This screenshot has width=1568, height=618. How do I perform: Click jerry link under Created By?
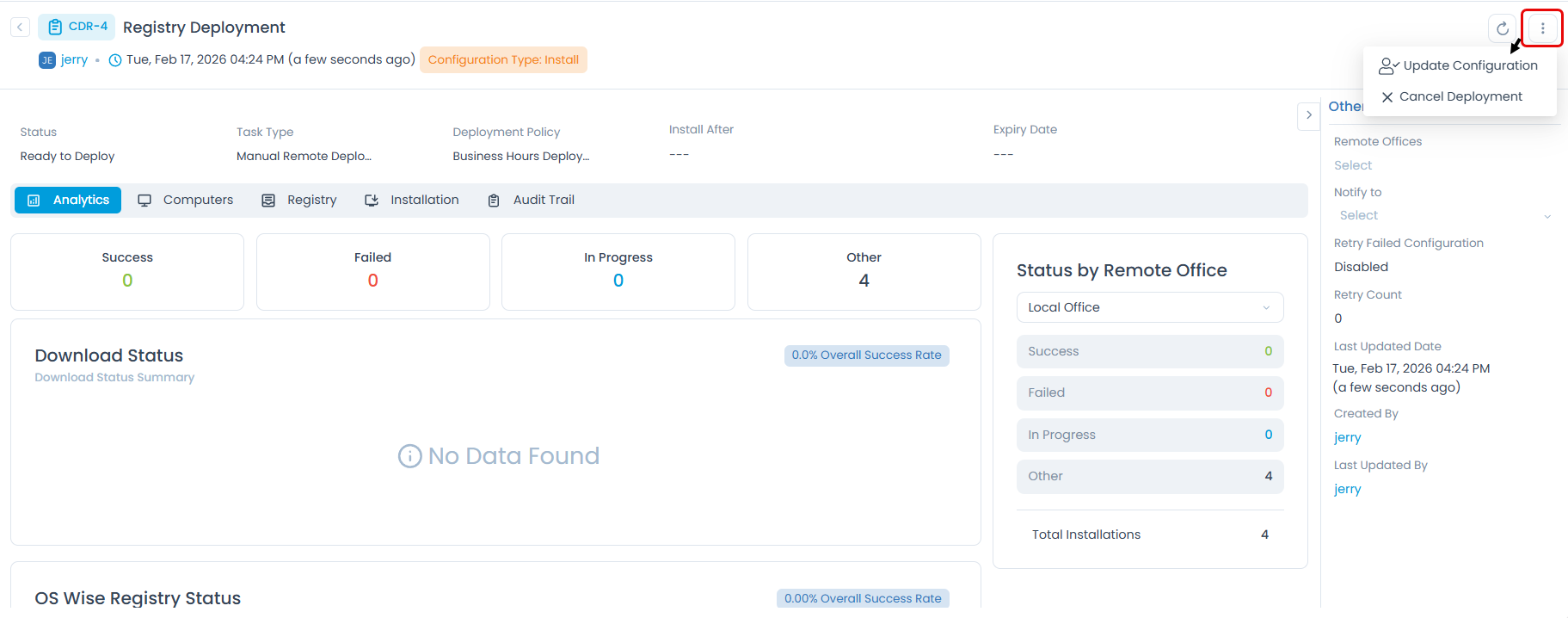click(1347, 437)
